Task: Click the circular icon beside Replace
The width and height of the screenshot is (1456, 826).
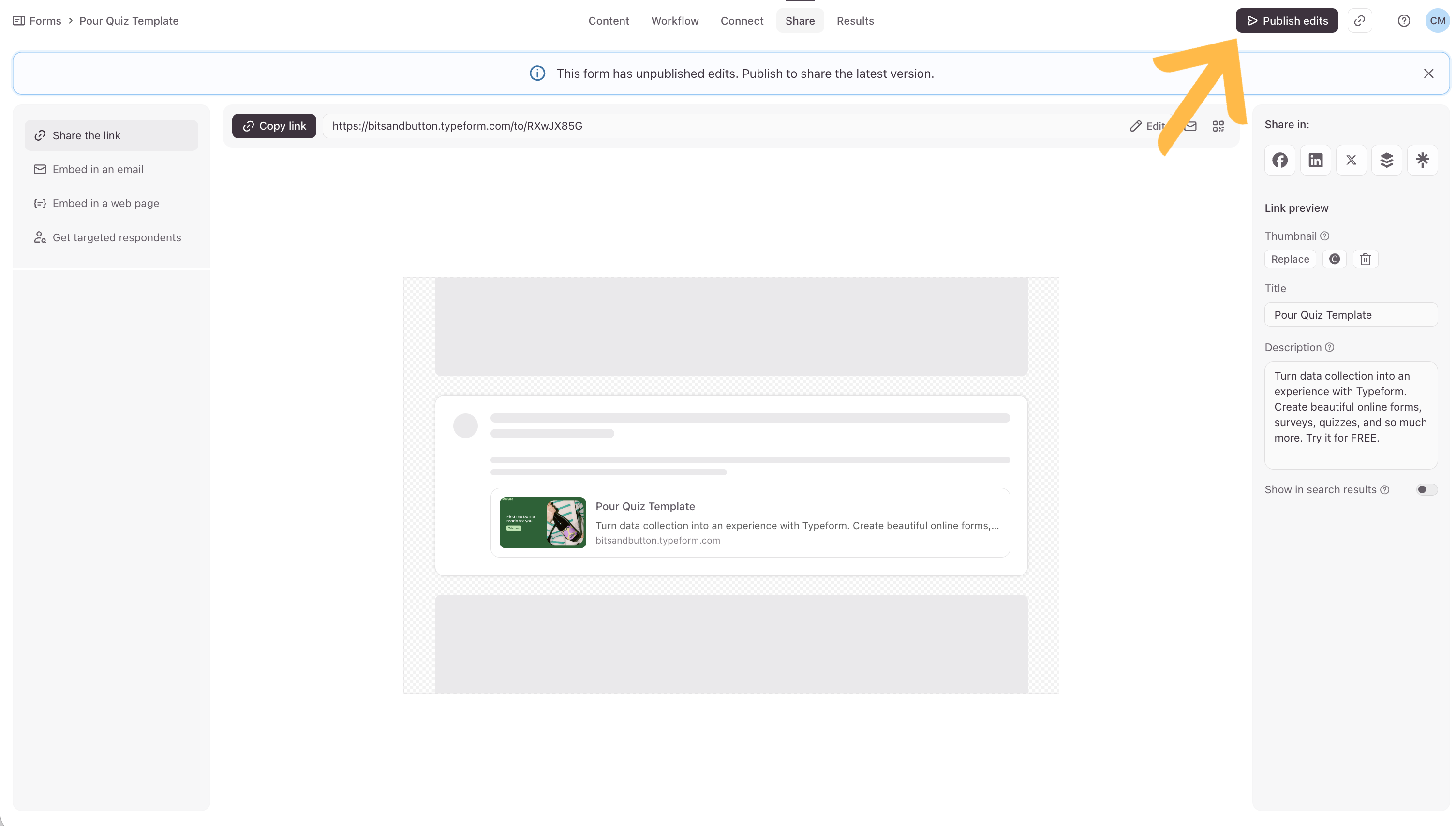Action: 1335,259
